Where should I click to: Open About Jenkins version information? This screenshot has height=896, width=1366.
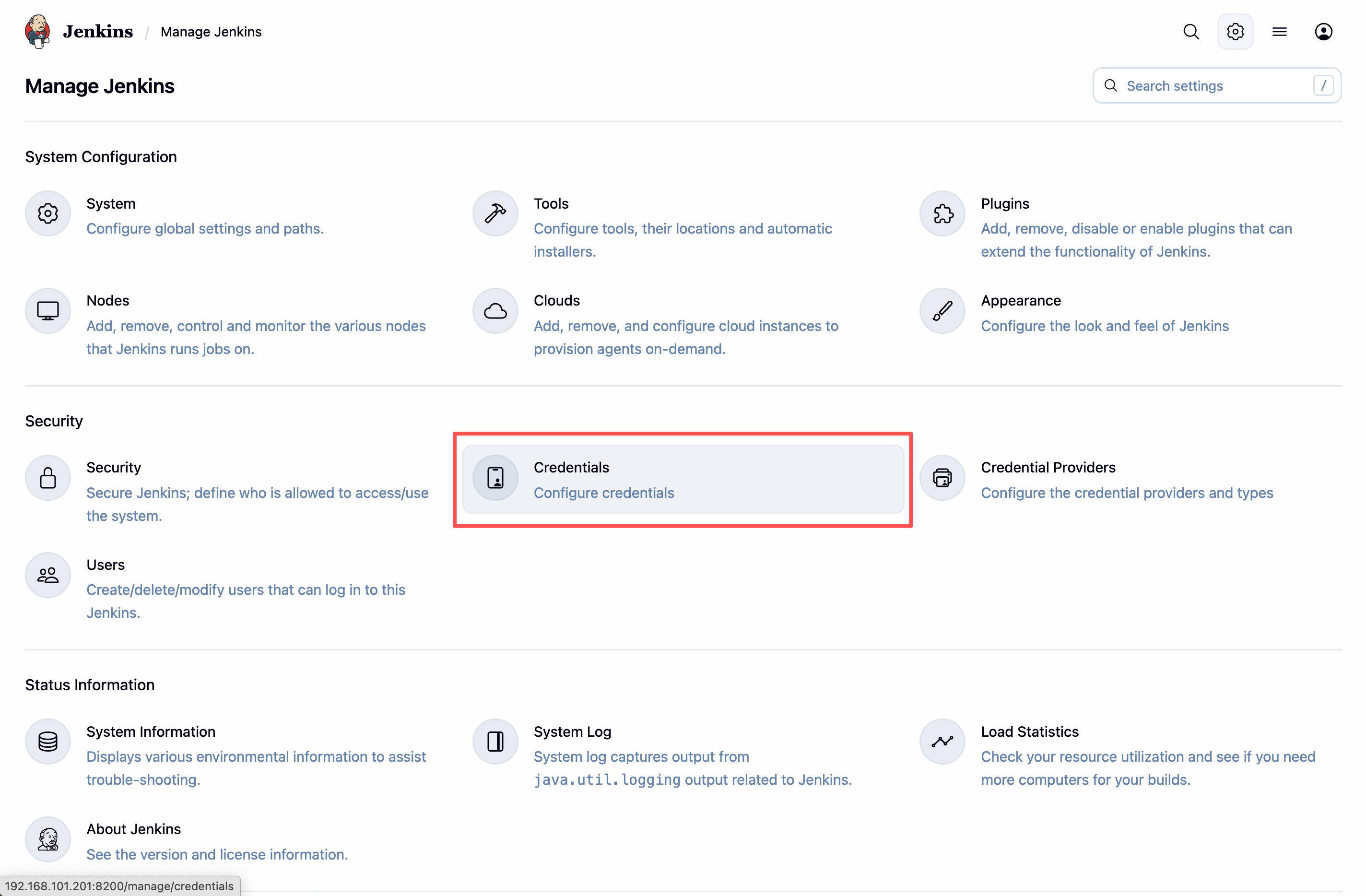click(133, 829)
